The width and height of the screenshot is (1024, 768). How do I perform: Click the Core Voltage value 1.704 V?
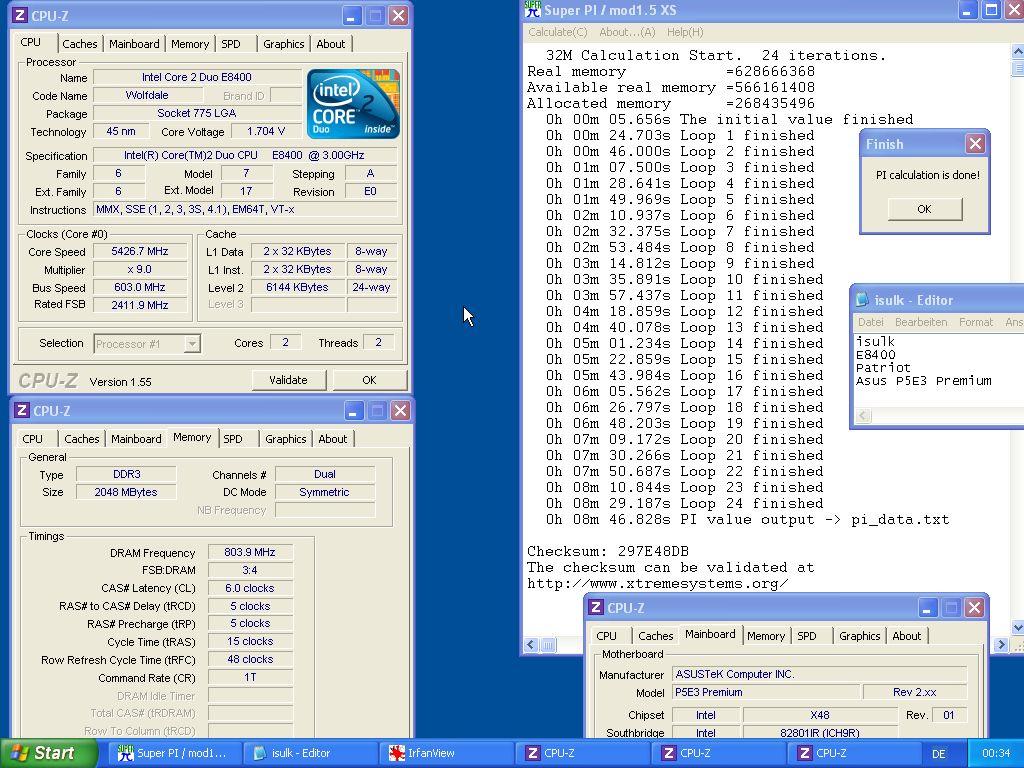[266, 131]
